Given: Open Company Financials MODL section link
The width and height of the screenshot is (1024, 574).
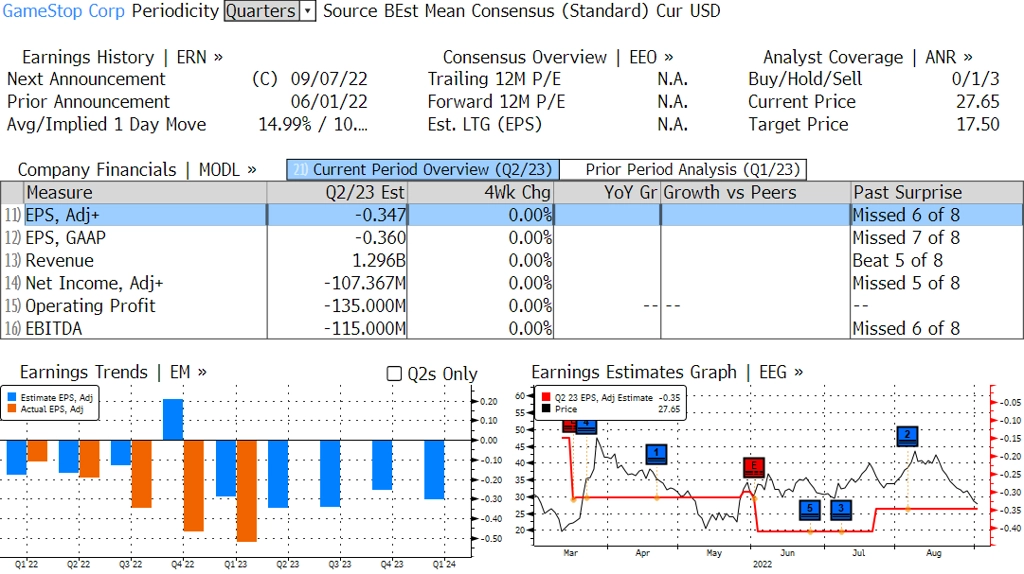Looking at the screenshot, I should point(137,170).
